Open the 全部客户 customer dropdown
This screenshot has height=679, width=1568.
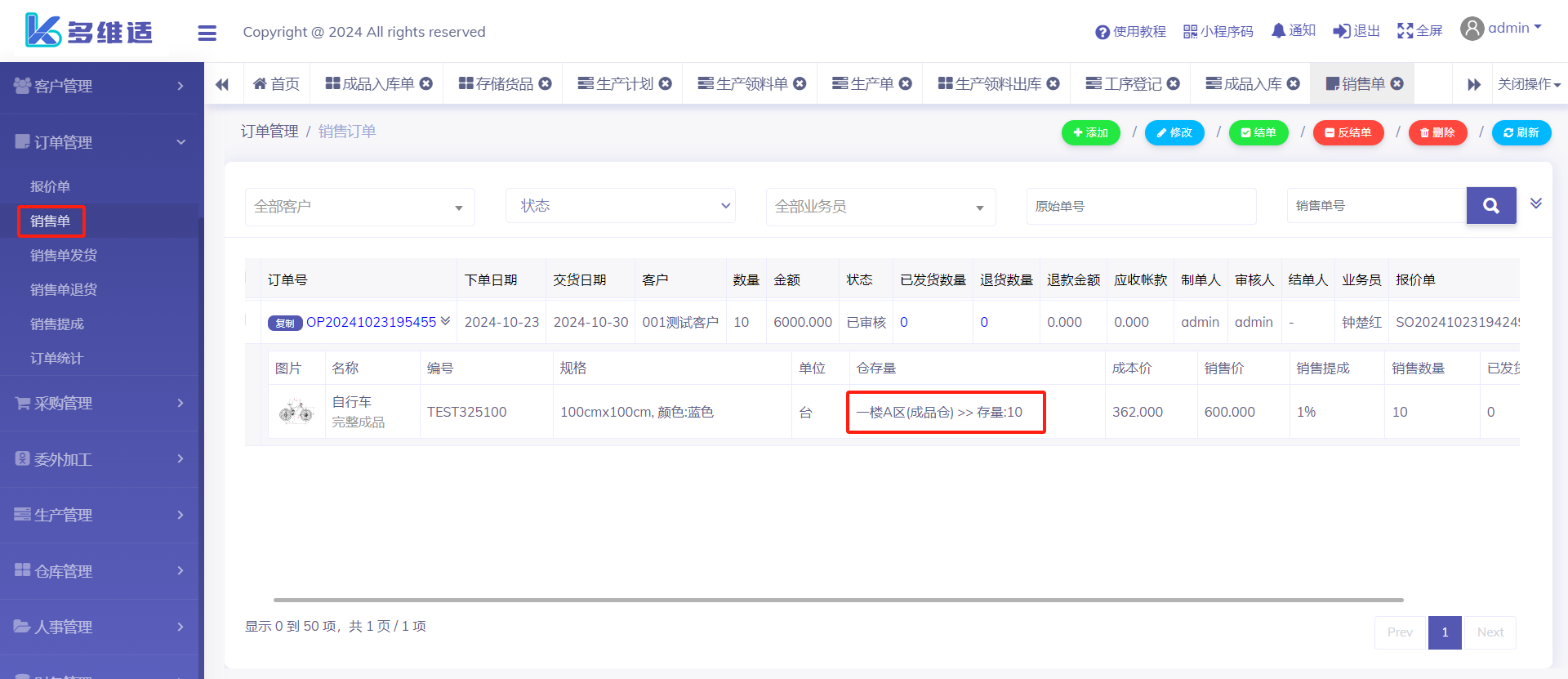point(359,207)
